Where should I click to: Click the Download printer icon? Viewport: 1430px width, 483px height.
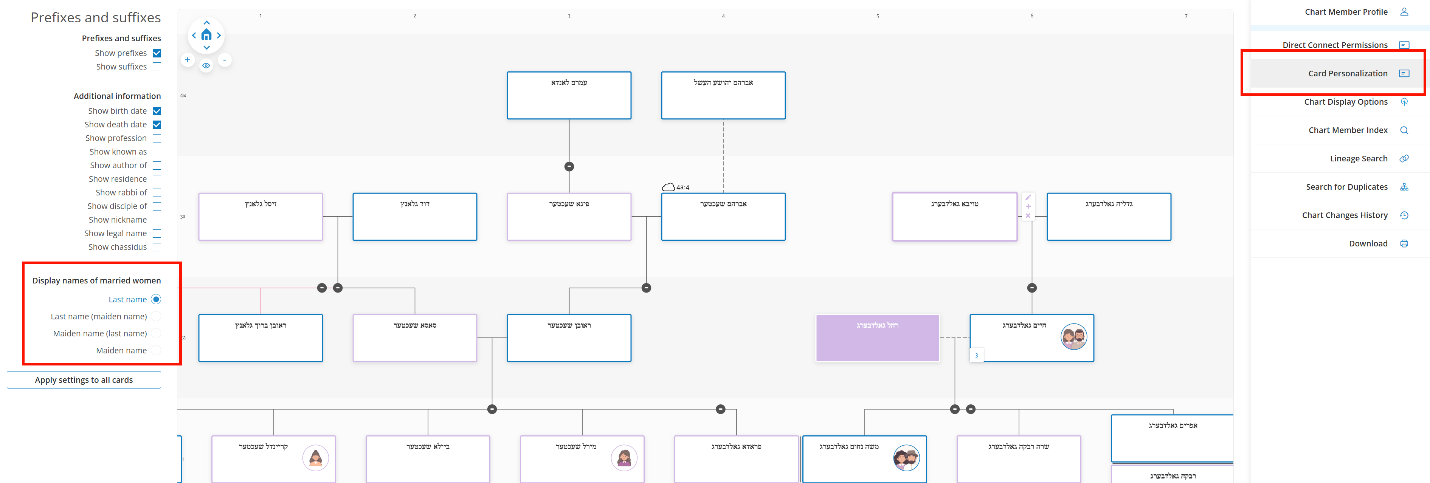1404,243
